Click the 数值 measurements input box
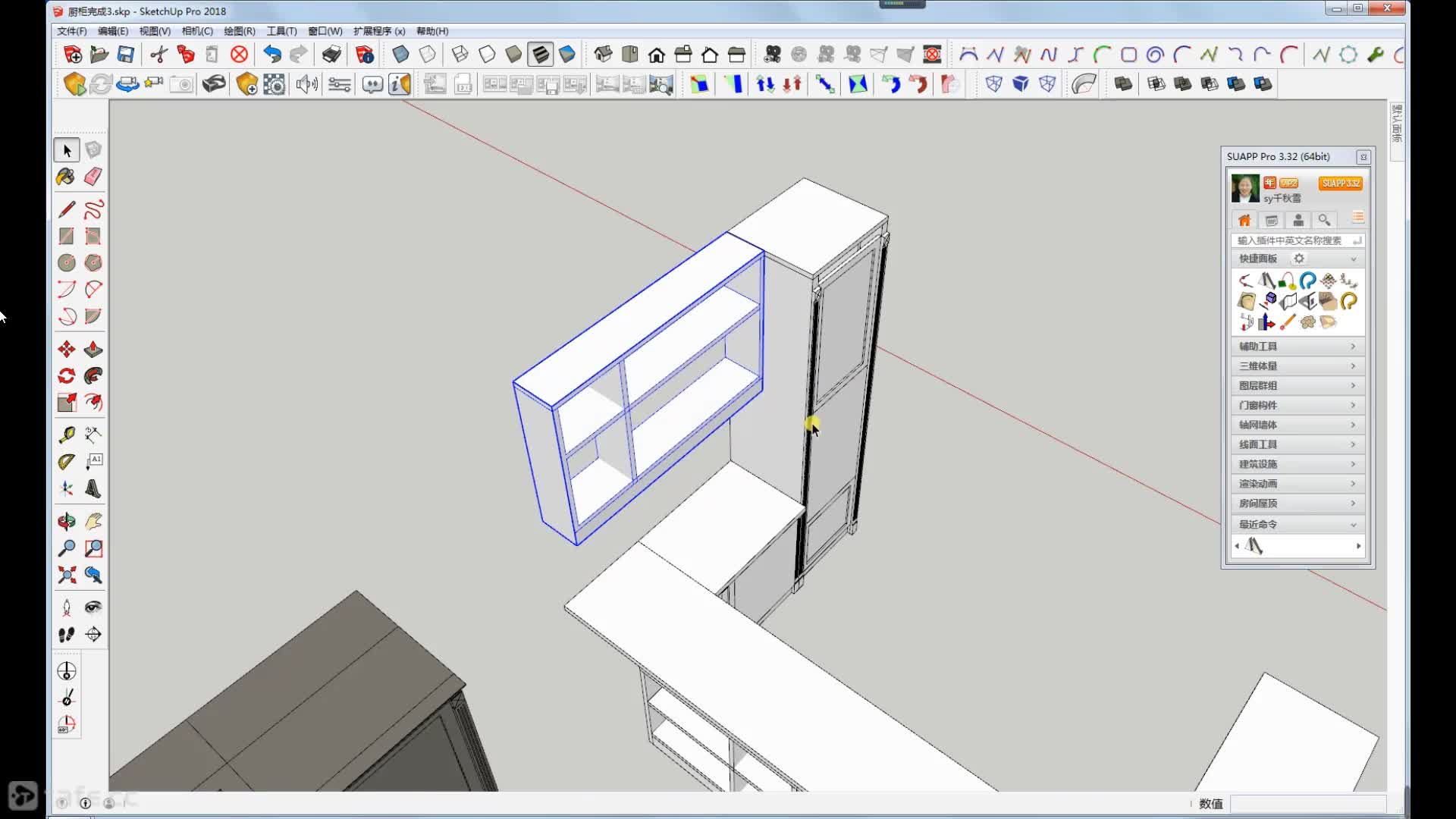The image size is (1456, 819). [x=1308, y=804]
